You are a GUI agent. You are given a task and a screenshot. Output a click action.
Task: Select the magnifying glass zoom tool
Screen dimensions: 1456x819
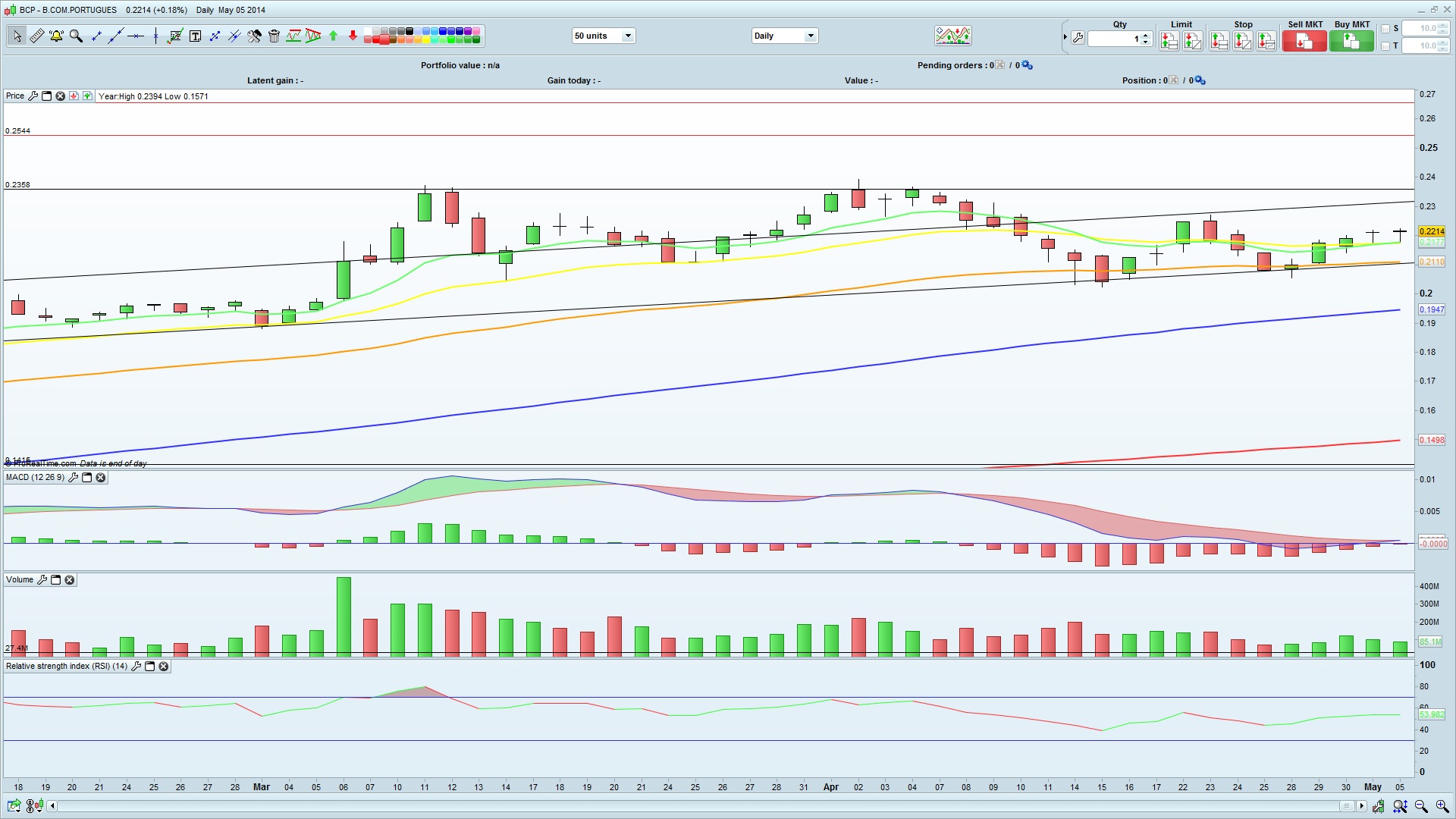pyautogui.click(x=76, y=36)
